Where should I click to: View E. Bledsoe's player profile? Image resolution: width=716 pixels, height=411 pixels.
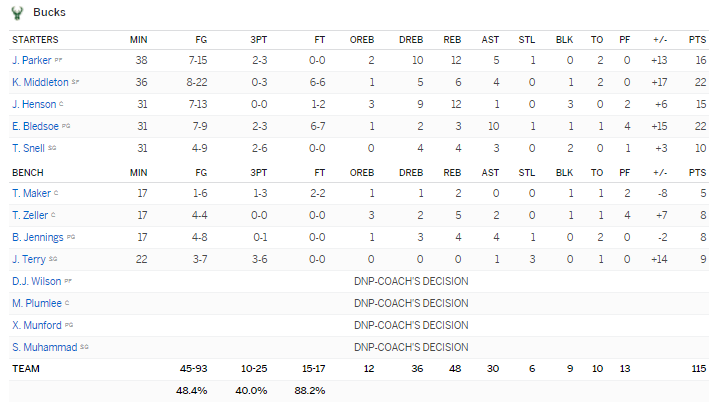pyautogui.click(x=34, y=126)
